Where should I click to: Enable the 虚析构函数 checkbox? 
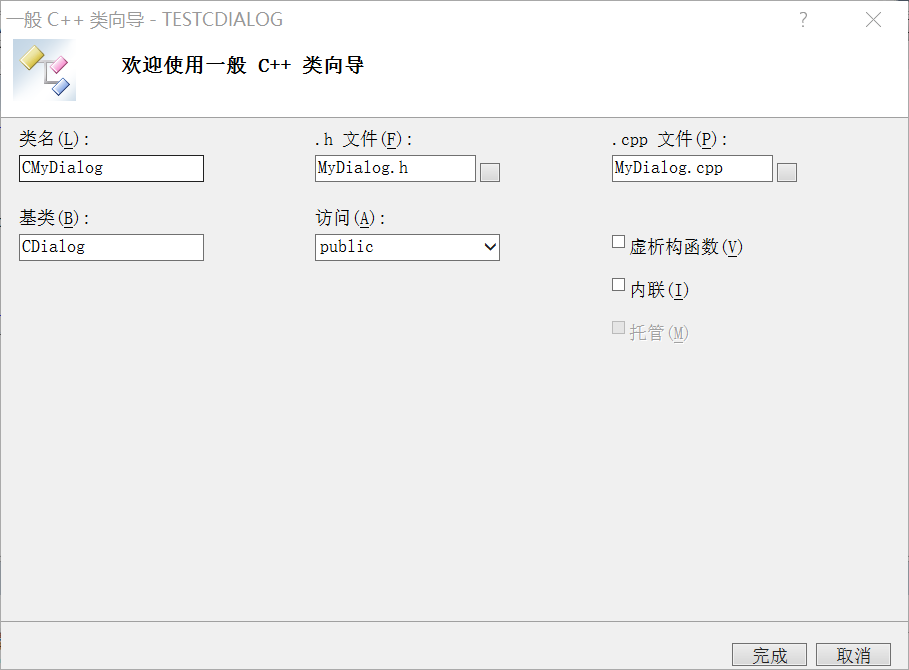click(619, 242)
